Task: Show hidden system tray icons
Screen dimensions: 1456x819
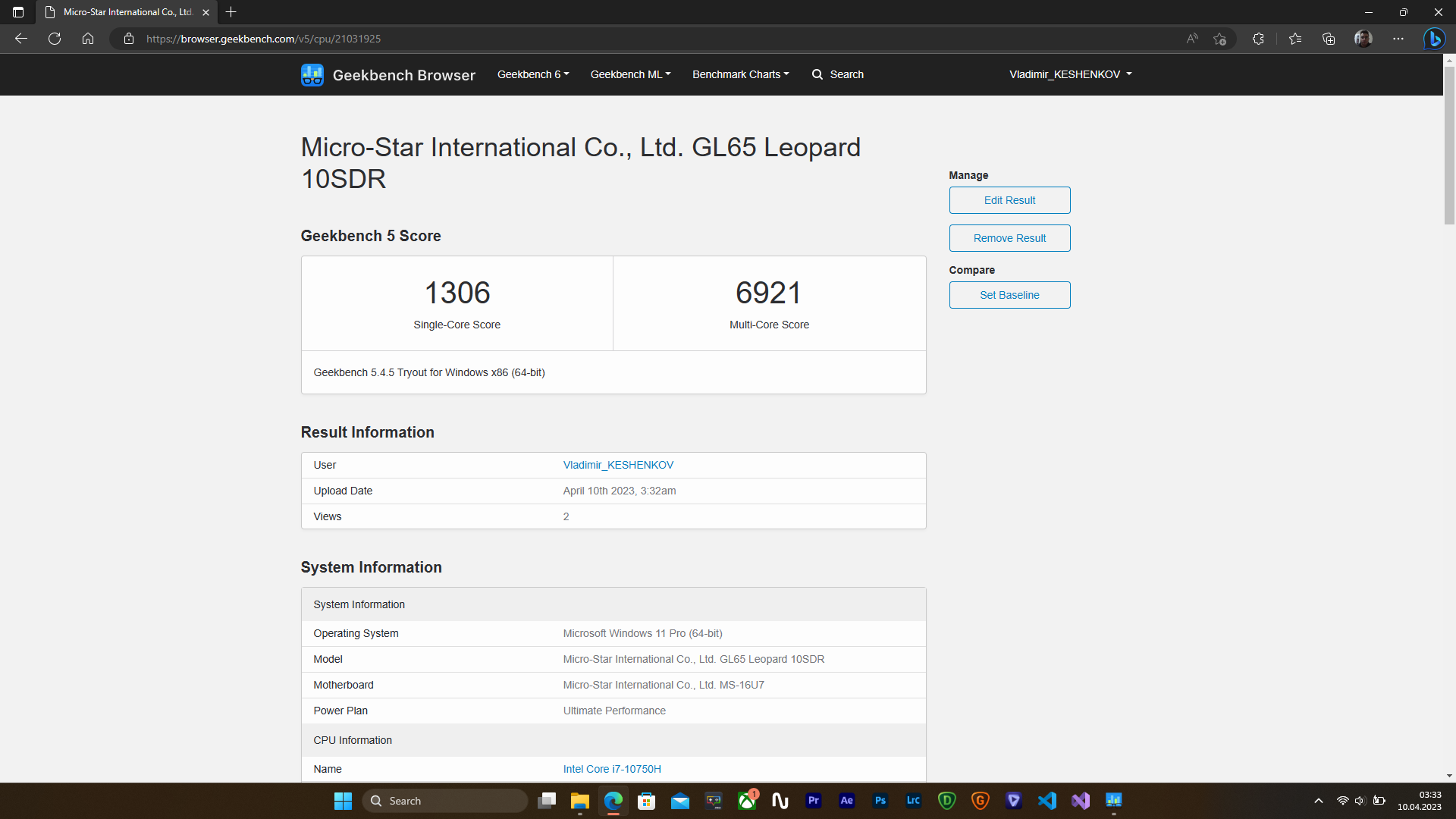Action: pos(1319,801)
